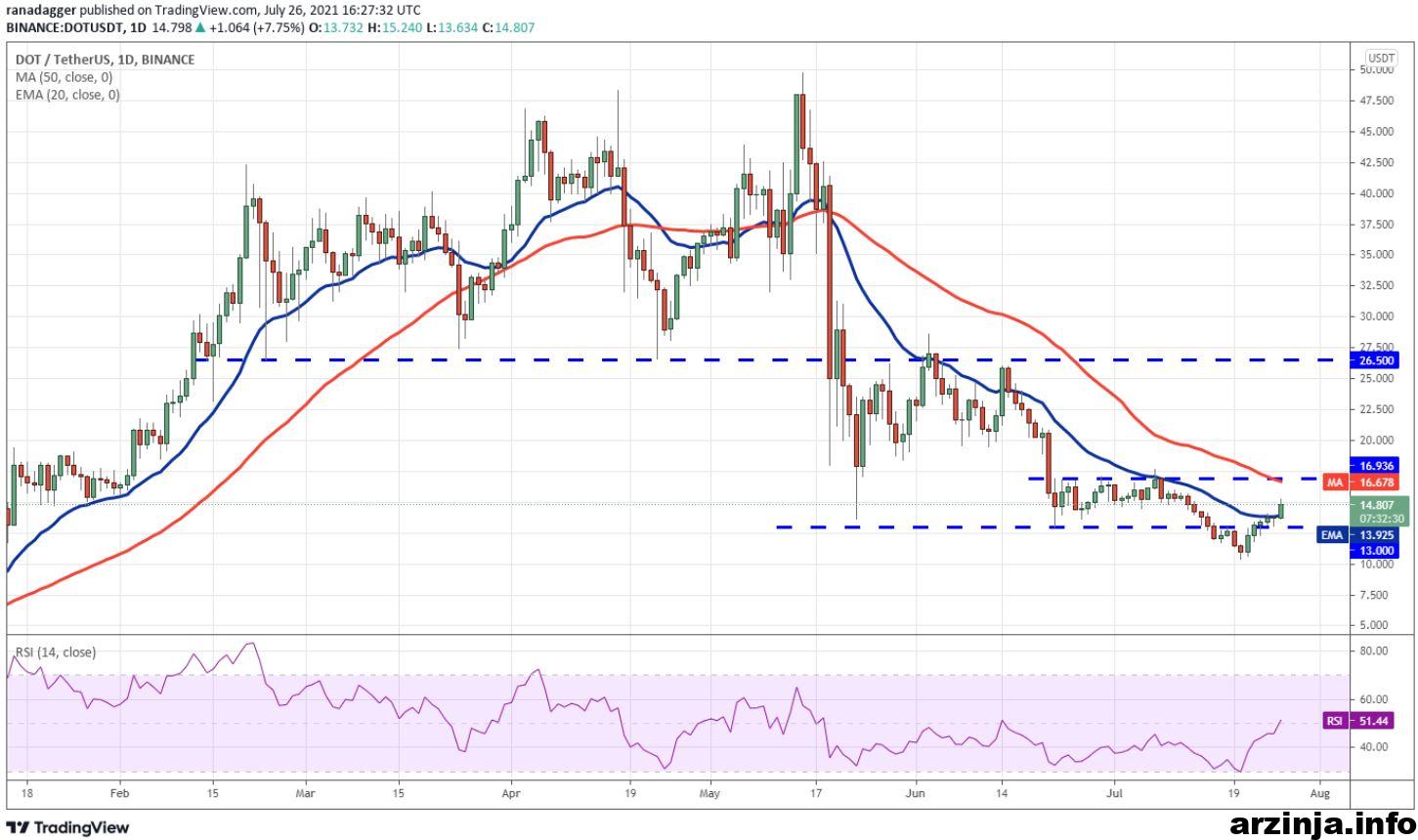Screen dimensions: 1418x840
Task: Click the Aug label on time axis
Action: click(x=1319, y=793)
